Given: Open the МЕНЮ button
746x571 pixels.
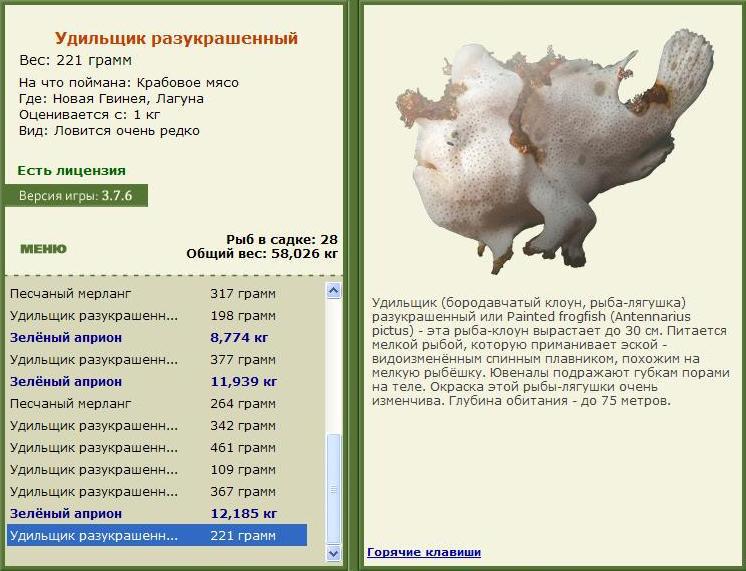Looking at the screenshot, I should (43, 249).
